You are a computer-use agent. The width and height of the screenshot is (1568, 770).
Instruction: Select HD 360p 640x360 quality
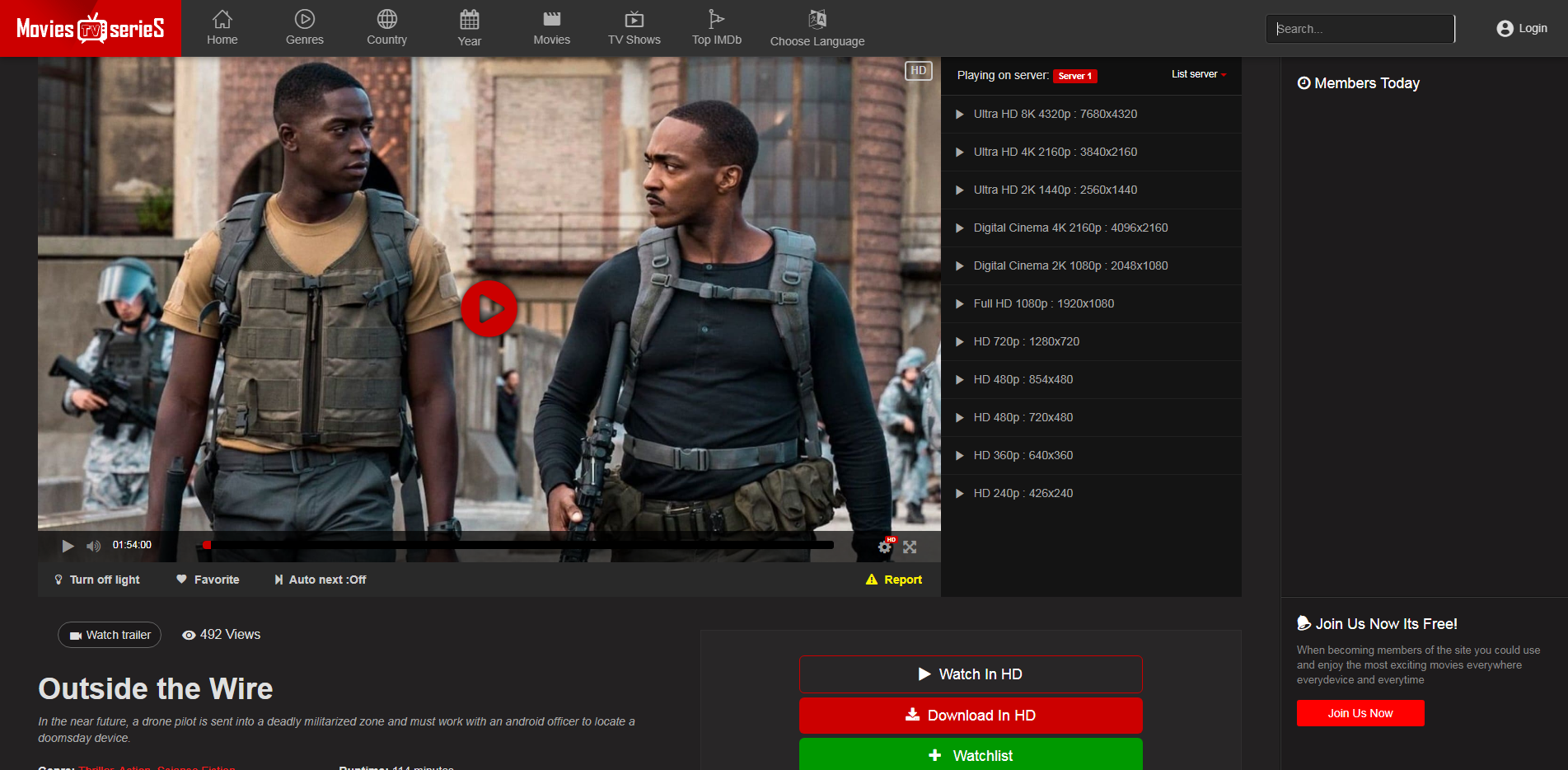click(1091, 455)
